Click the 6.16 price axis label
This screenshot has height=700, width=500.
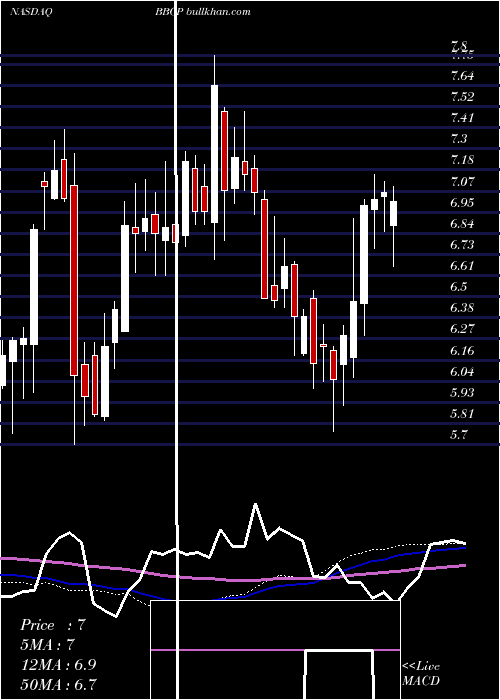(x=462, y=350)
